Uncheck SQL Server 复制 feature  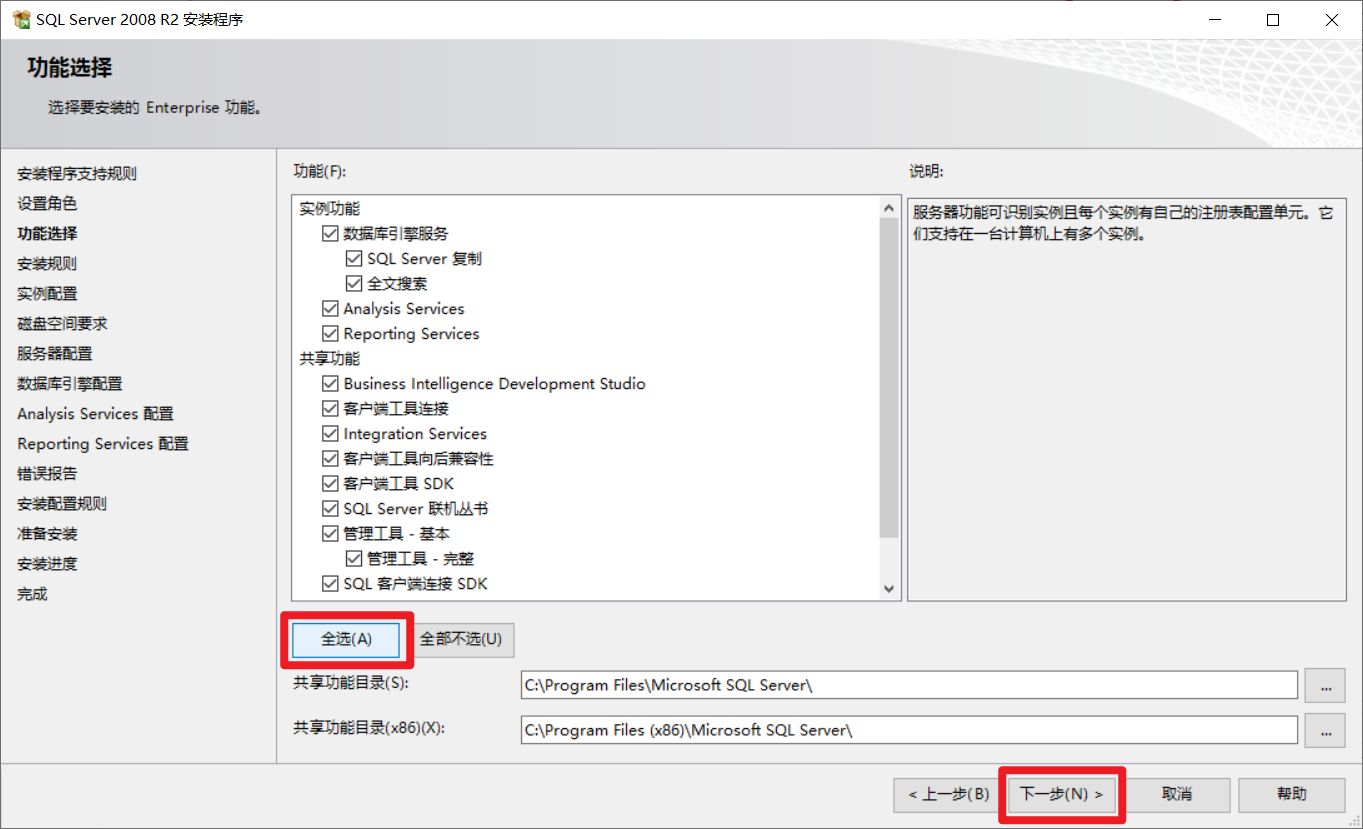tap(354, 259)
